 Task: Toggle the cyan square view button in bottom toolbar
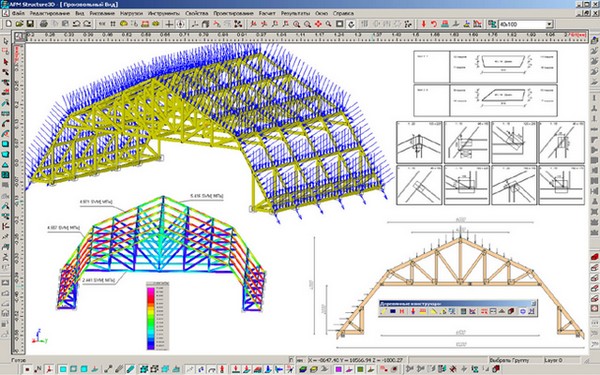63,369
